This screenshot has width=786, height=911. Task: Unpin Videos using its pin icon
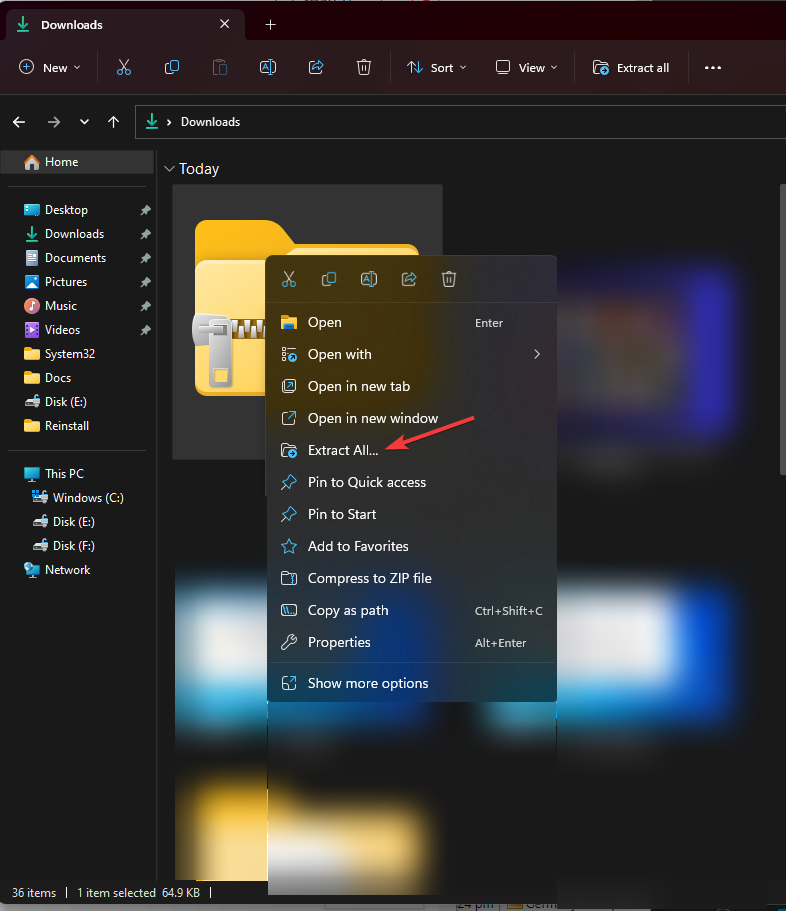(145, 330)
